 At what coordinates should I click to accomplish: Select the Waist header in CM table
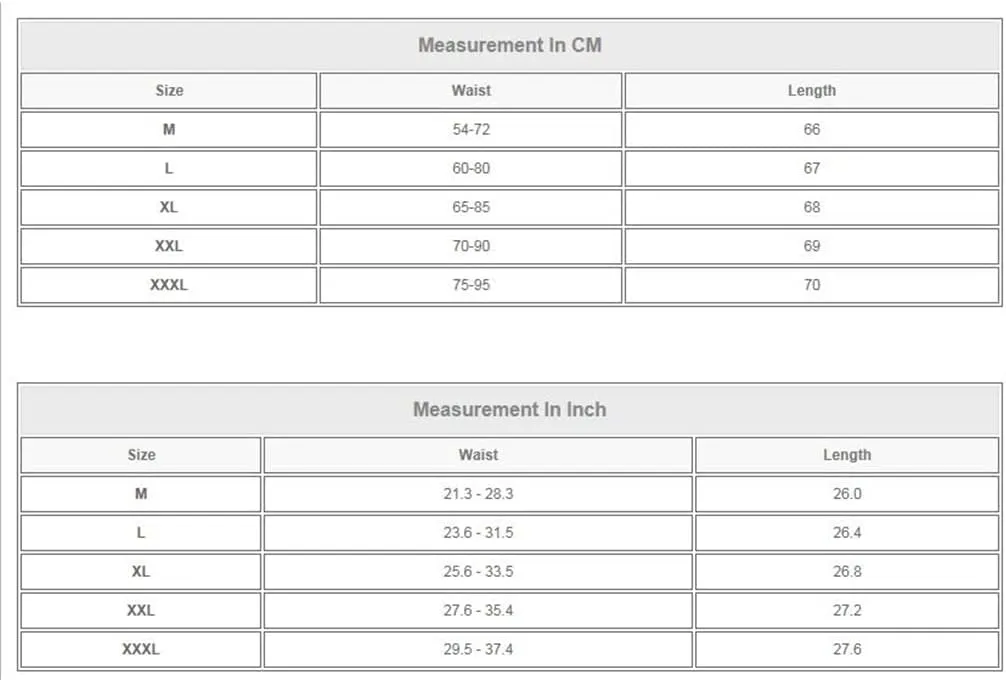(471, 90)
